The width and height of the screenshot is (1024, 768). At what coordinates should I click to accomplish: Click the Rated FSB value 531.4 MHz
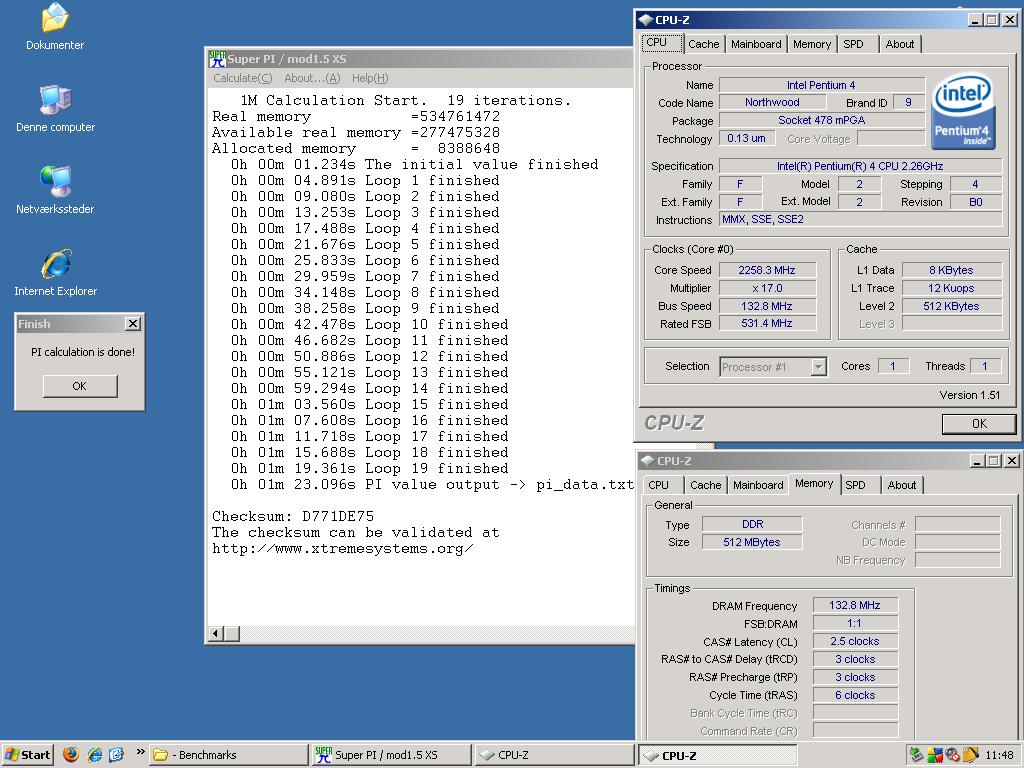[767, 323]
